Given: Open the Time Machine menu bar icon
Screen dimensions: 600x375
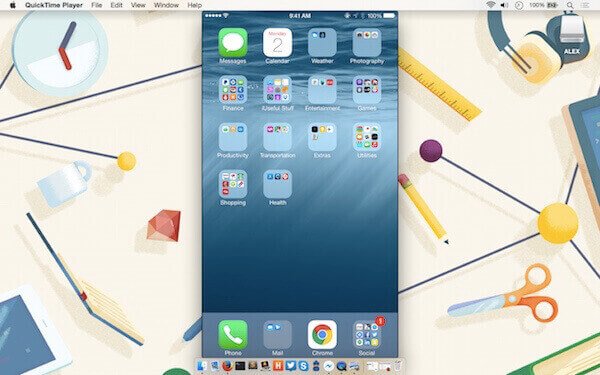Looking at the screenshot, I should point(519,5).
